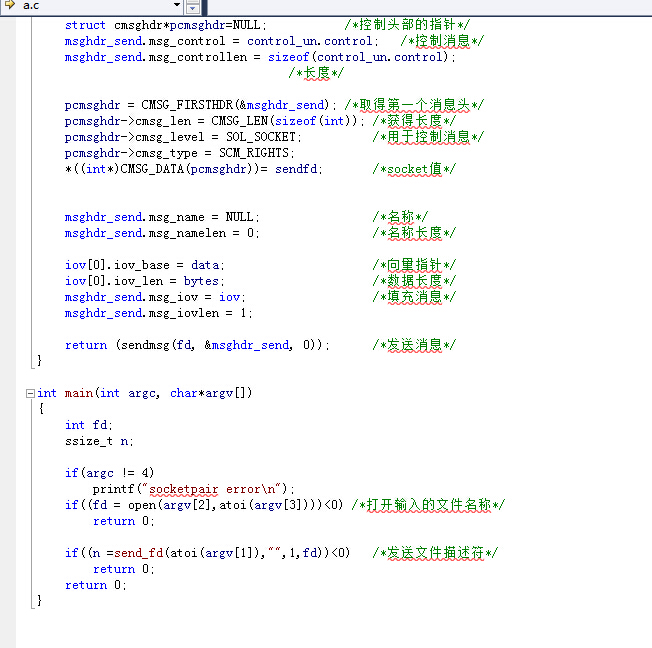Click the small blue split-view arrow button
This screenshot has height=648, width=652.
(192, 7)
